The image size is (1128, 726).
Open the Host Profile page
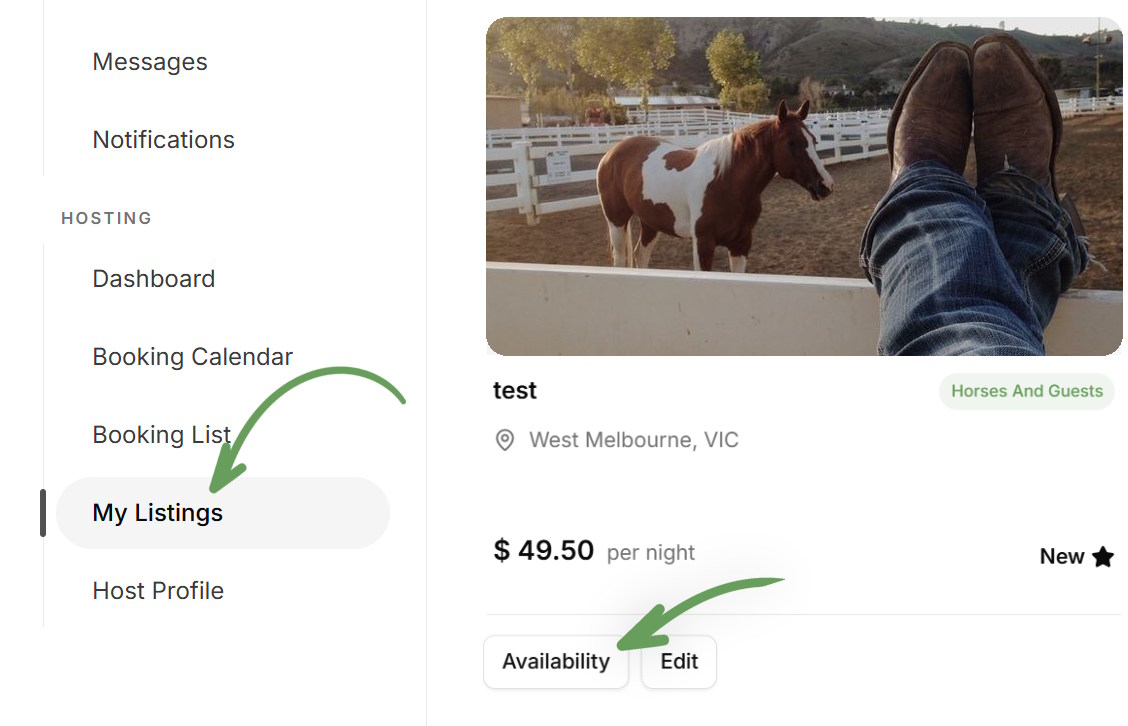pos(158,591)
